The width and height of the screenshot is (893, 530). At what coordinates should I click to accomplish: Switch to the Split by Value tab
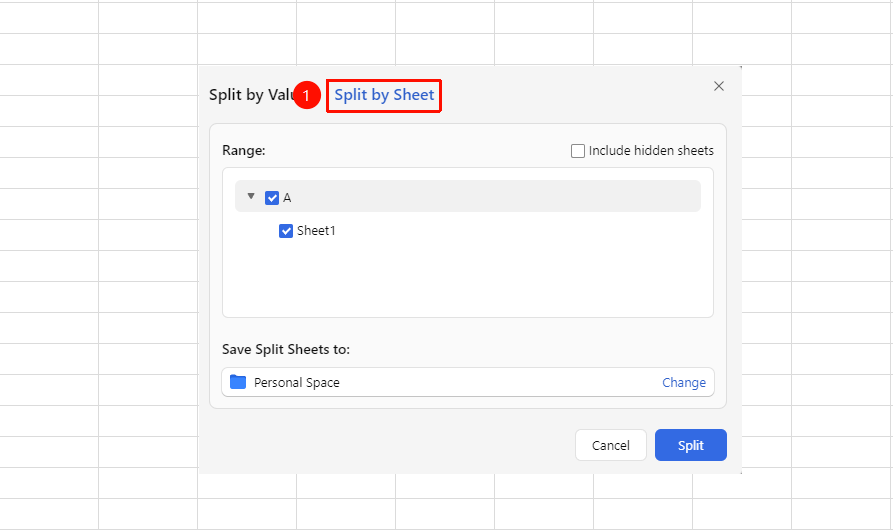pos(251,95)
